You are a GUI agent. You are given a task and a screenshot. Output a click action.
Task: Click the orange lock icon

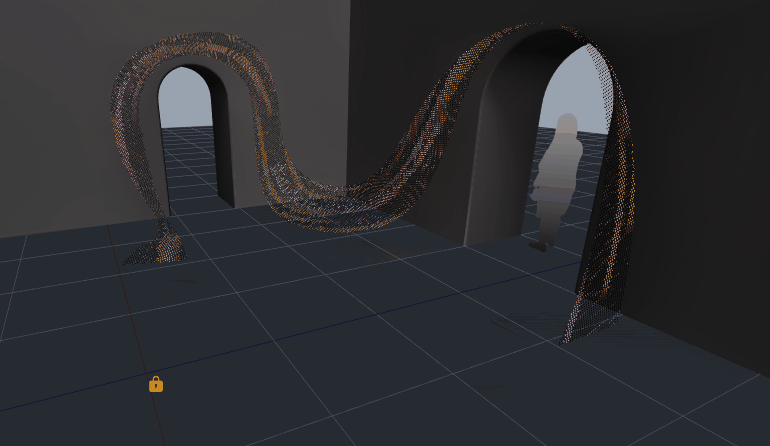coord(156,384)
